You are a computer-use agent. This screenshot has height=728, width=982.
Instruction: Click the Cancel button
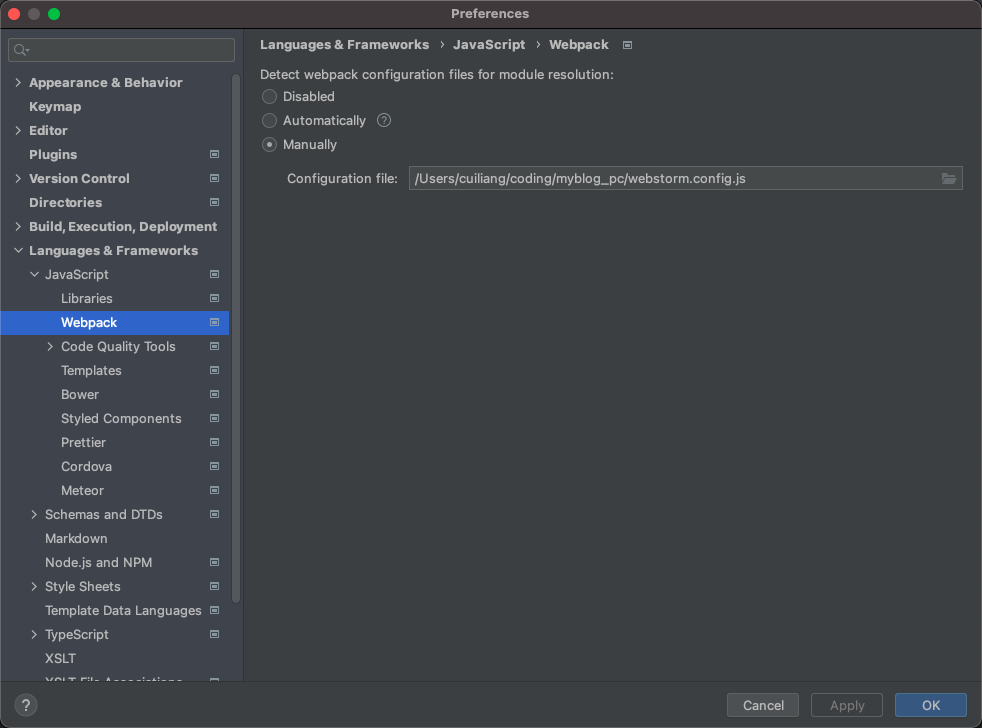click(x=763, y=705)
